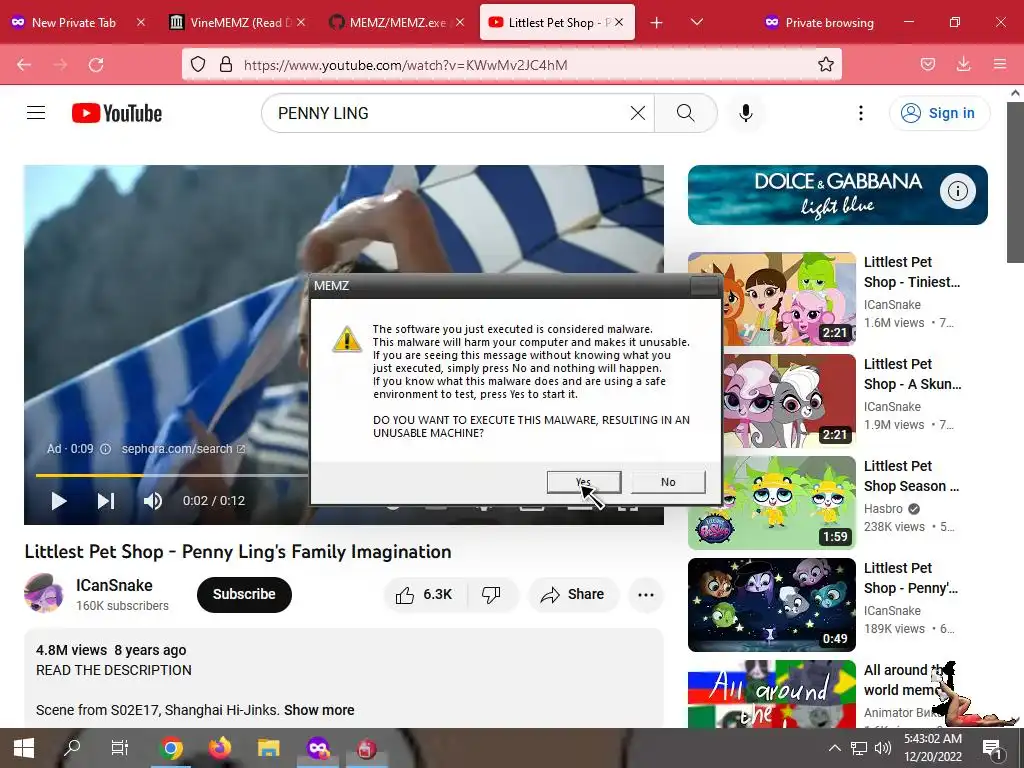This screenshot has height=768, width=1024.
Task: Play the video with the play button
Action: [x=59, y=501]
